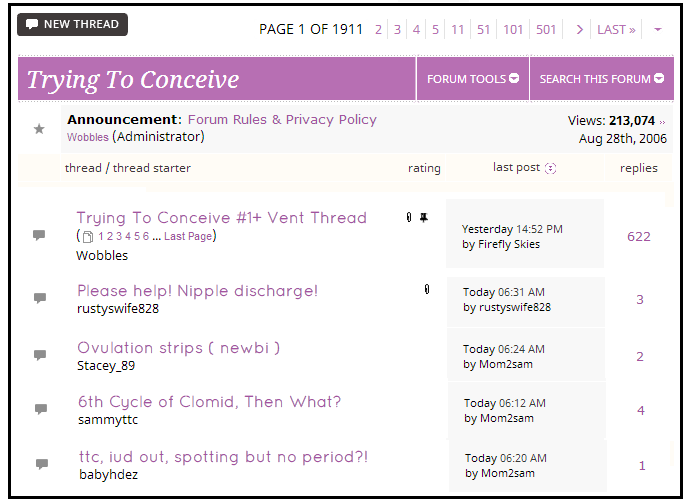Click multi-page icon under Vent Thread title
This screenshot has height=500, width=684.
pos(88,237)
